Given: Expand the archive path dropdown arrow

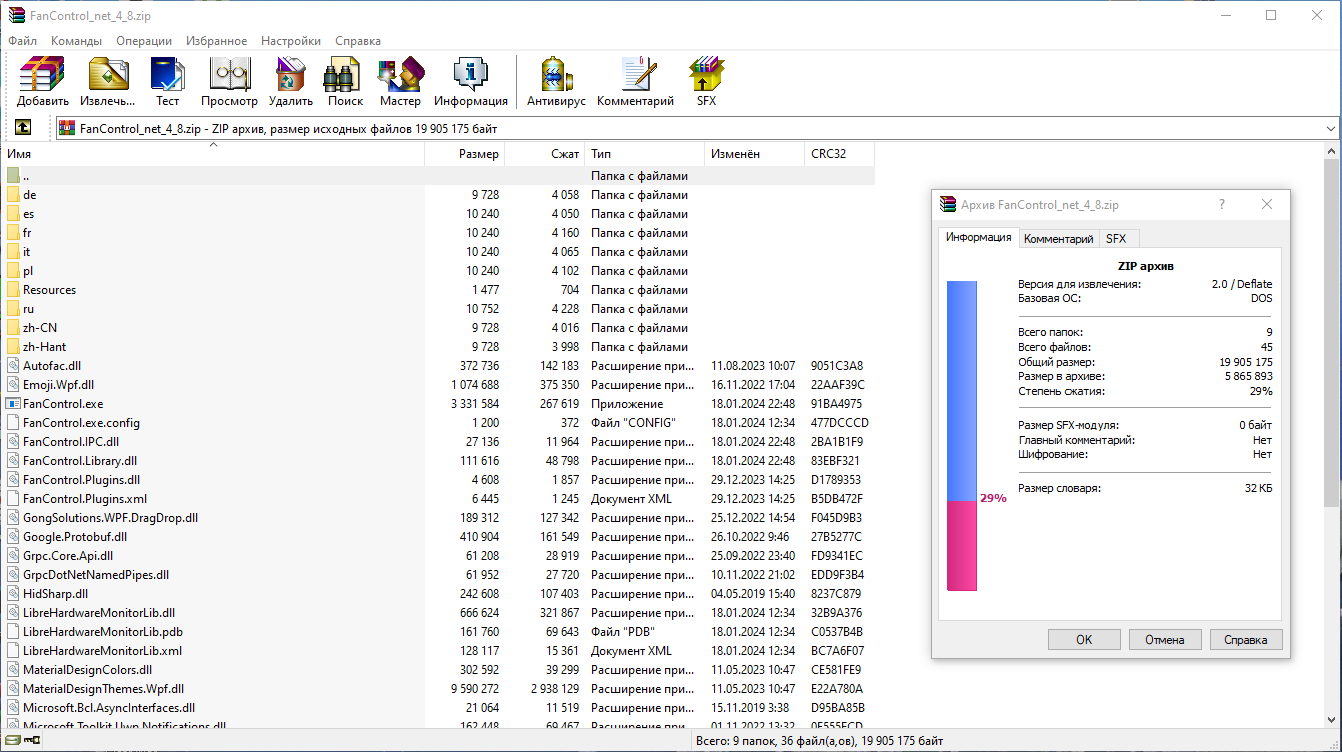Looking at the screenshot, I should click(x=1330, y=129).
